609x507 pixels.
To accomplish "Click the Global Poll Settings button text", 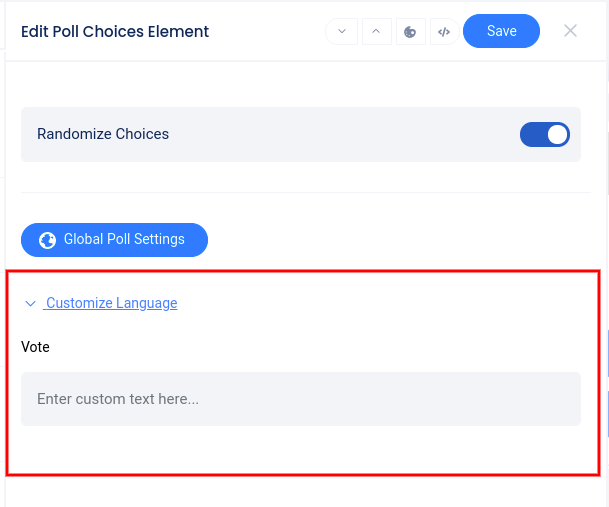I will click(124, 240).
